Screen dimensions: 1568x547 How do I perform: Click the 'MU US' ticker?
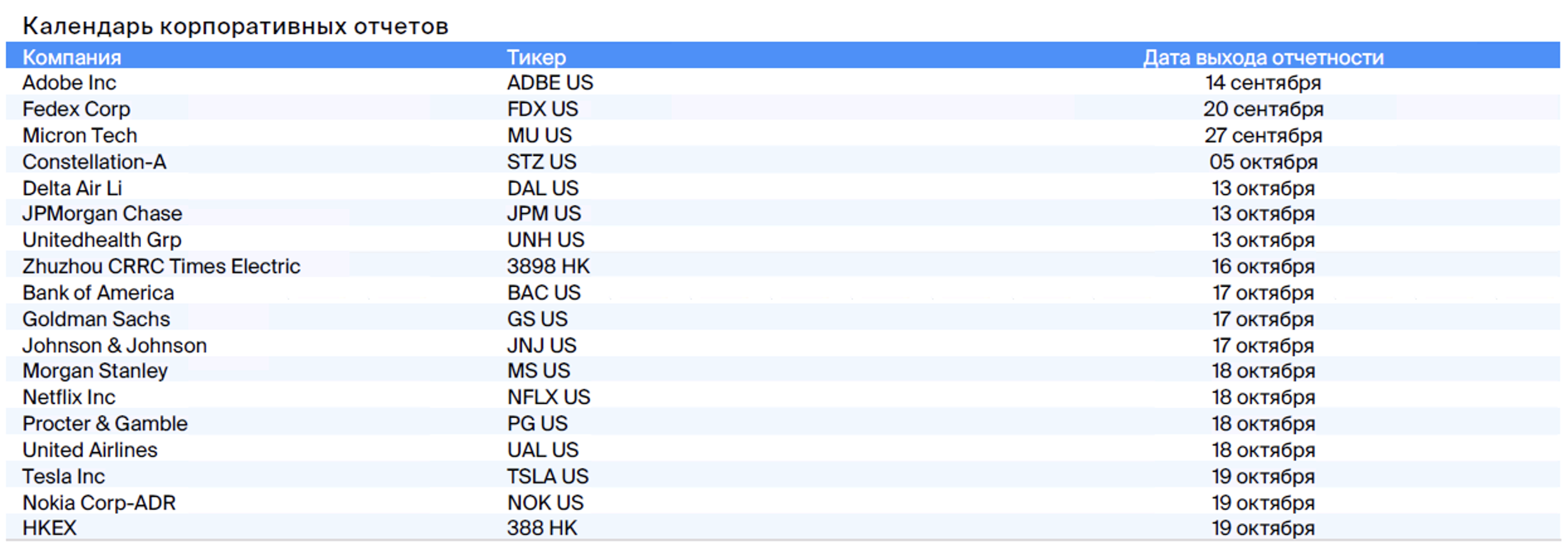[x=539, y=135]
